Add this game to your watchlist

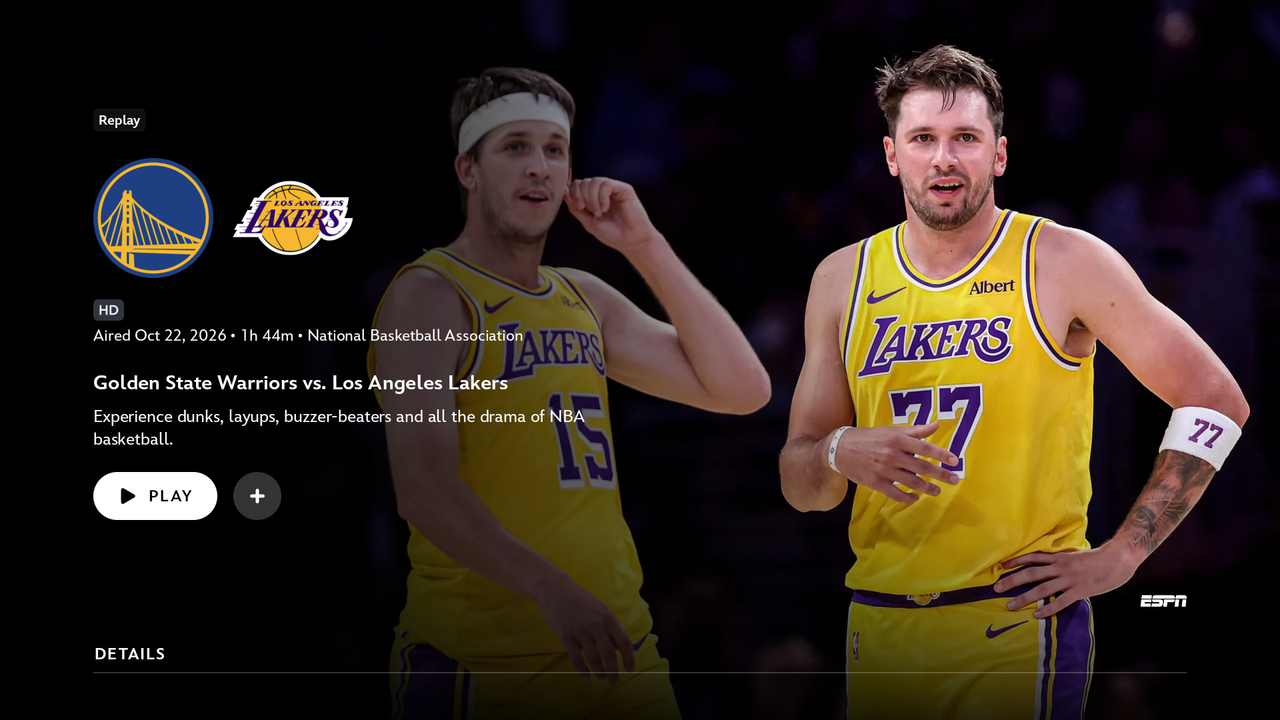tap(257, 496)
